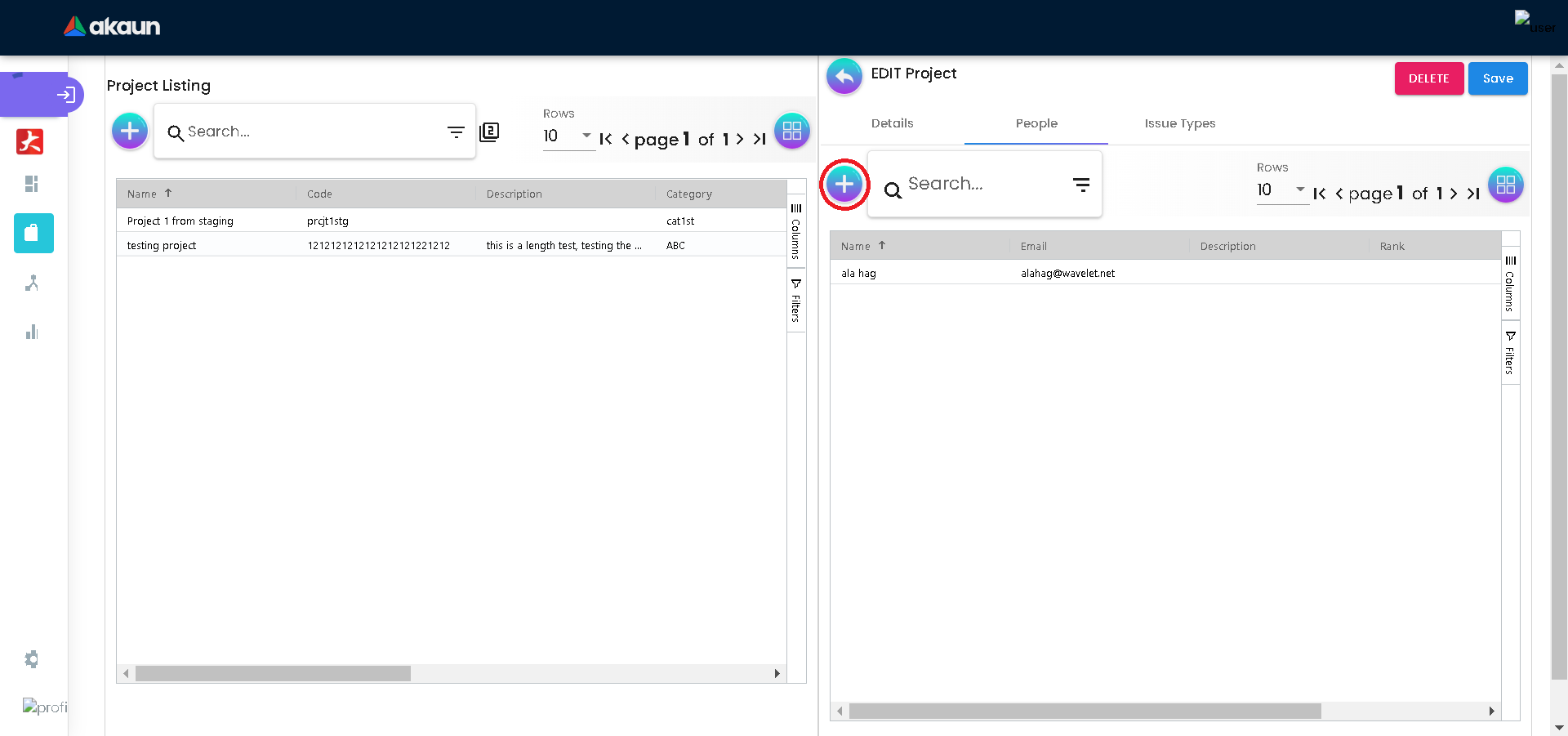1568x736 pixels.
Task: Click the DELETE button
Action: point(1428,78)
